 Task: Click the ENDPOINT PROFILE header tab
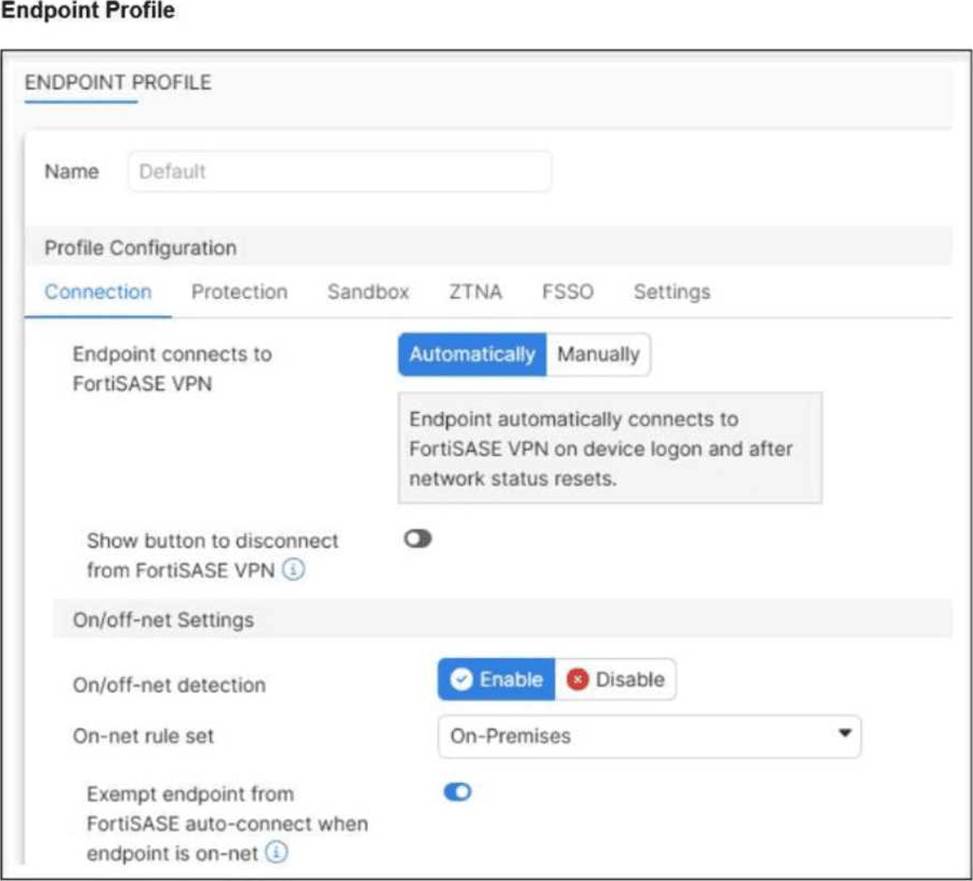(x=118, y=83)
